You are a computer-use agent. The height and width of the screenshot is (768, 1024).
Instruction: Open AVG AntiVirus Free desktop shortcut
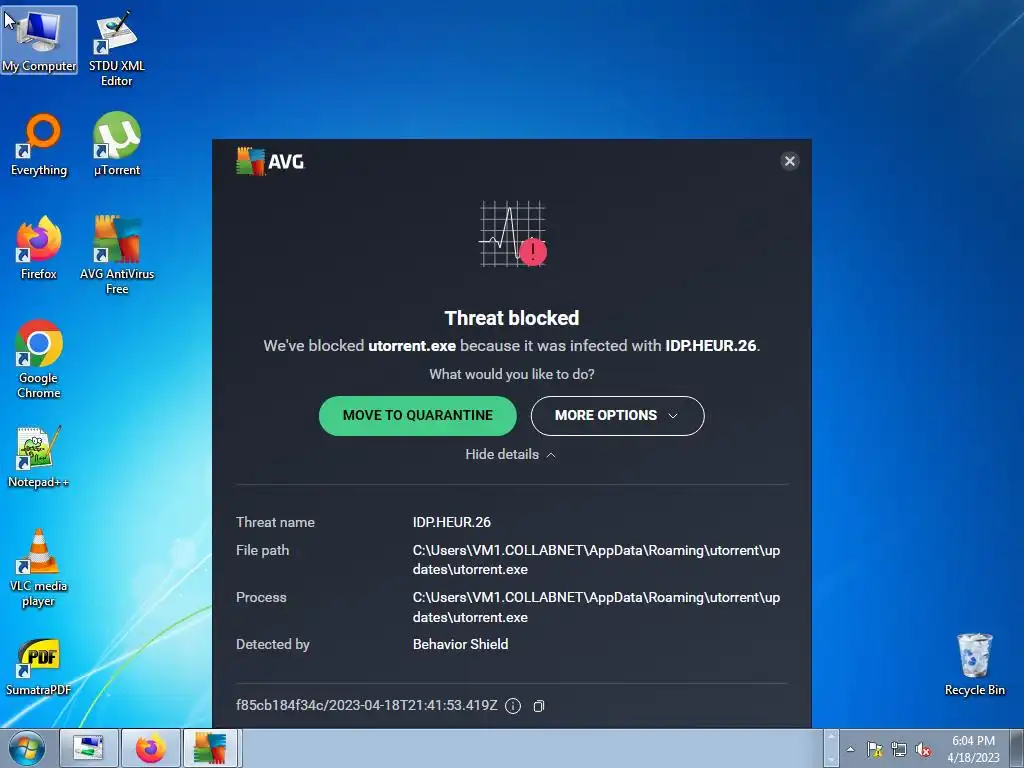tap(117, 255)
